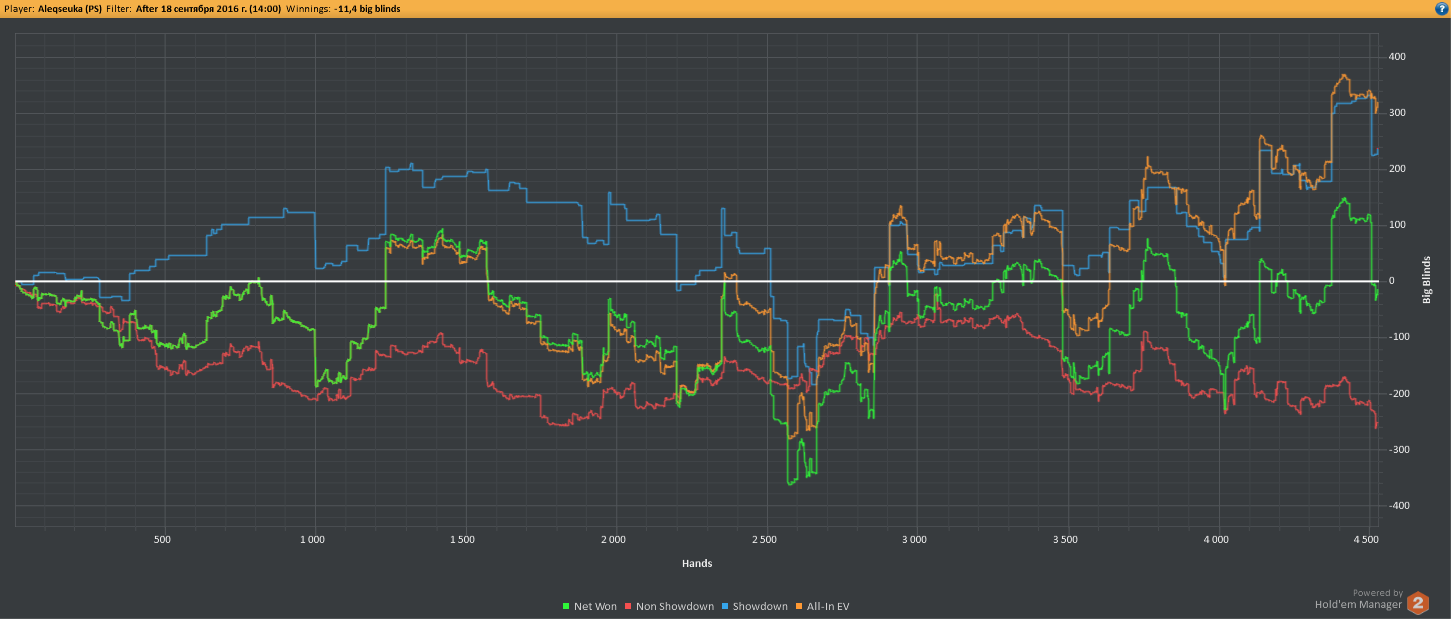The image size is (1451, 619).
Task: Click the Big Blinds axis title
Action: tap(1427, 280)
